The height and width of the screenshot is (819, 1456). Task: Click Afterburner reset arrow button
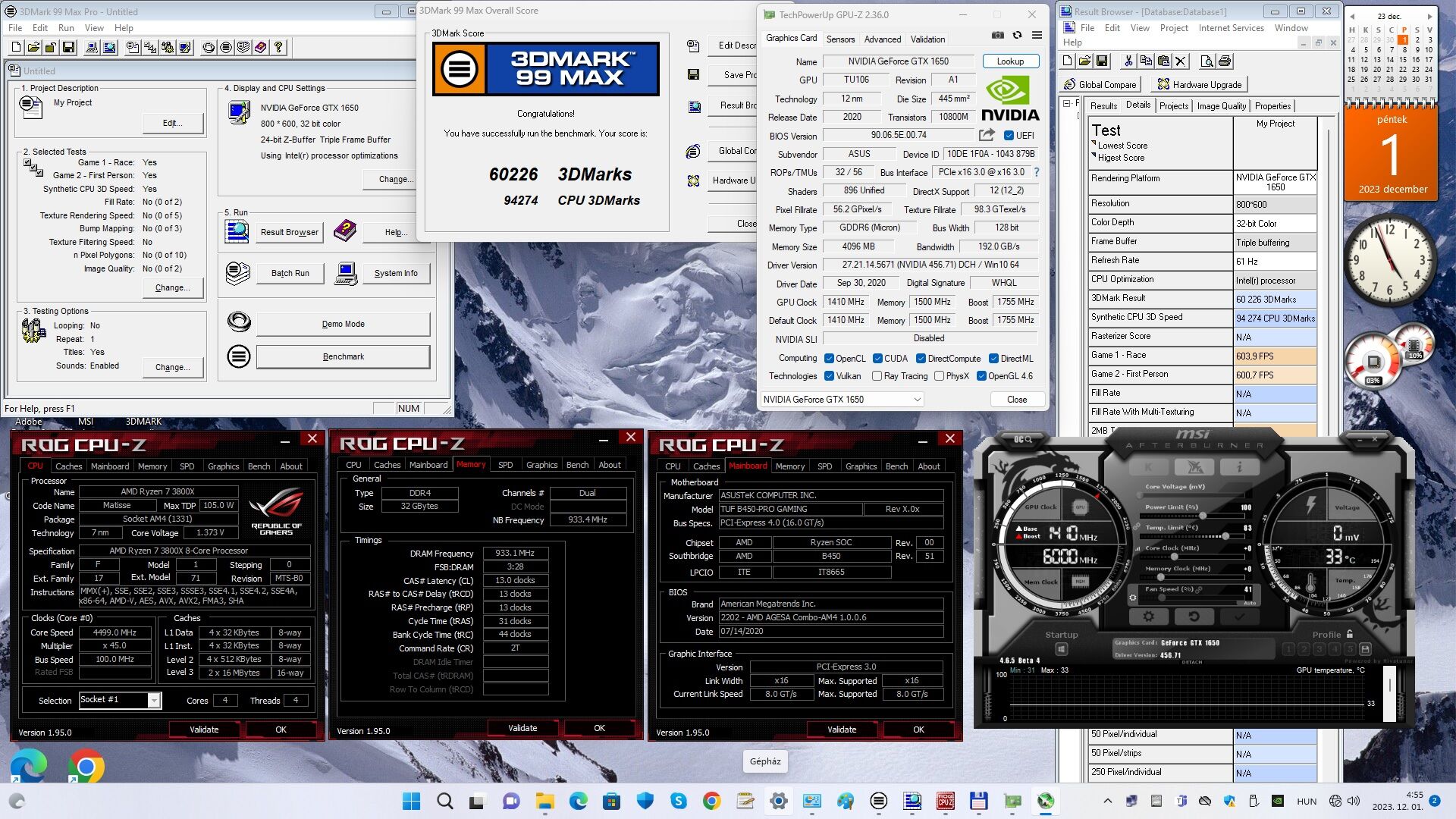click(x=1194, y=617)
